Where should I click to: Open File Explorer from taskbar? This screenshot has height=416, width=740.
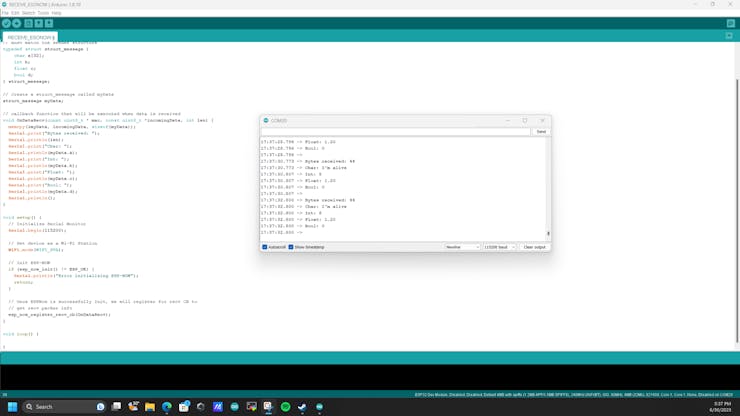[x=150, y=407]
